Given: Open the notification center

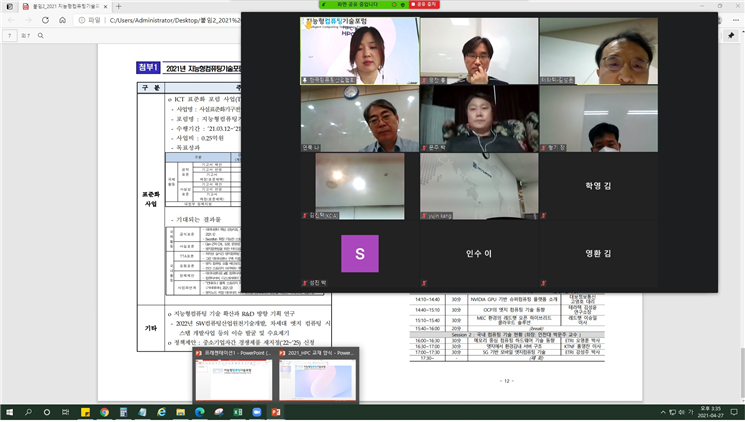Looking at the screenshot, I should 734,412.
